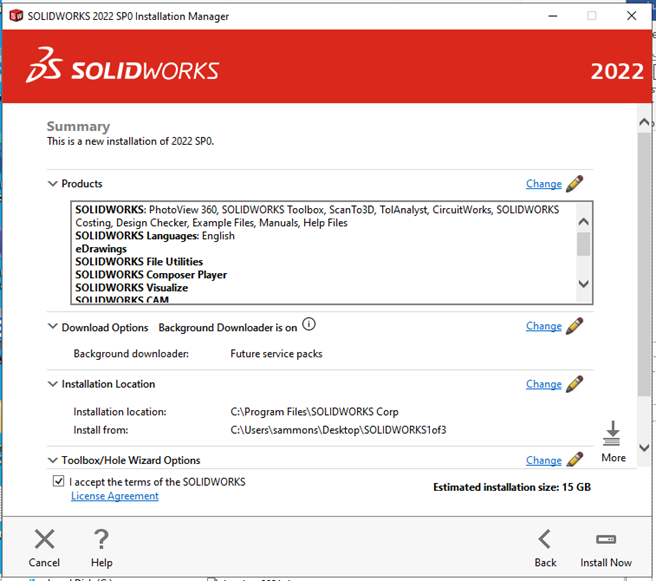Click the Installation Location section title
The height and width of the screenshot is (581, 656).
108,384
